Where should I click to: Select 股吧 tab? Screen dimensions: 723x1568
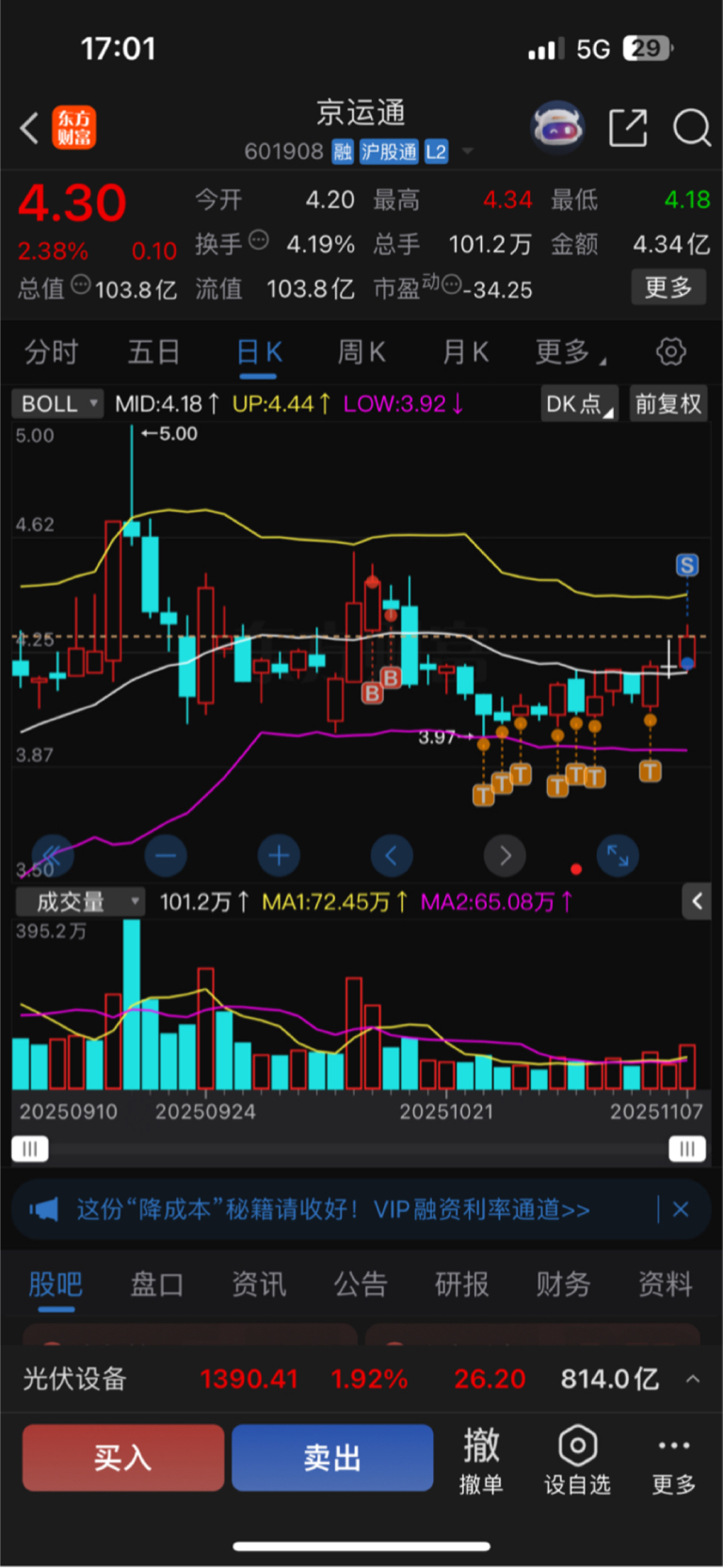[56, 1285]
